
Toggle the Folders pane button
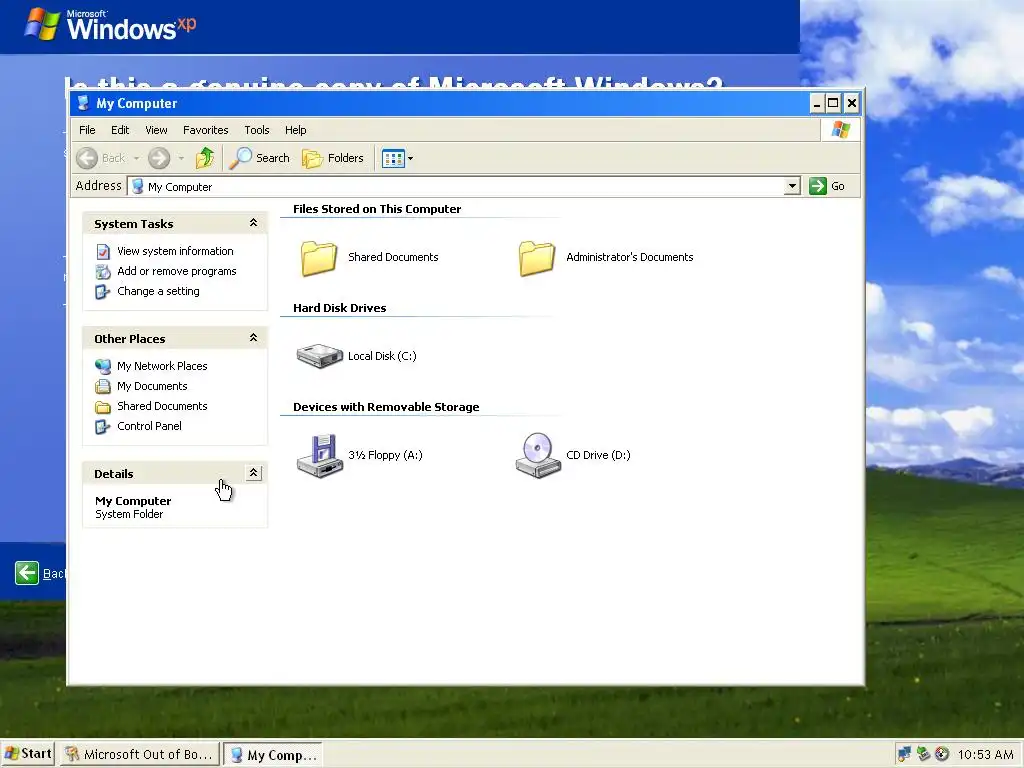tap(332, 158)
